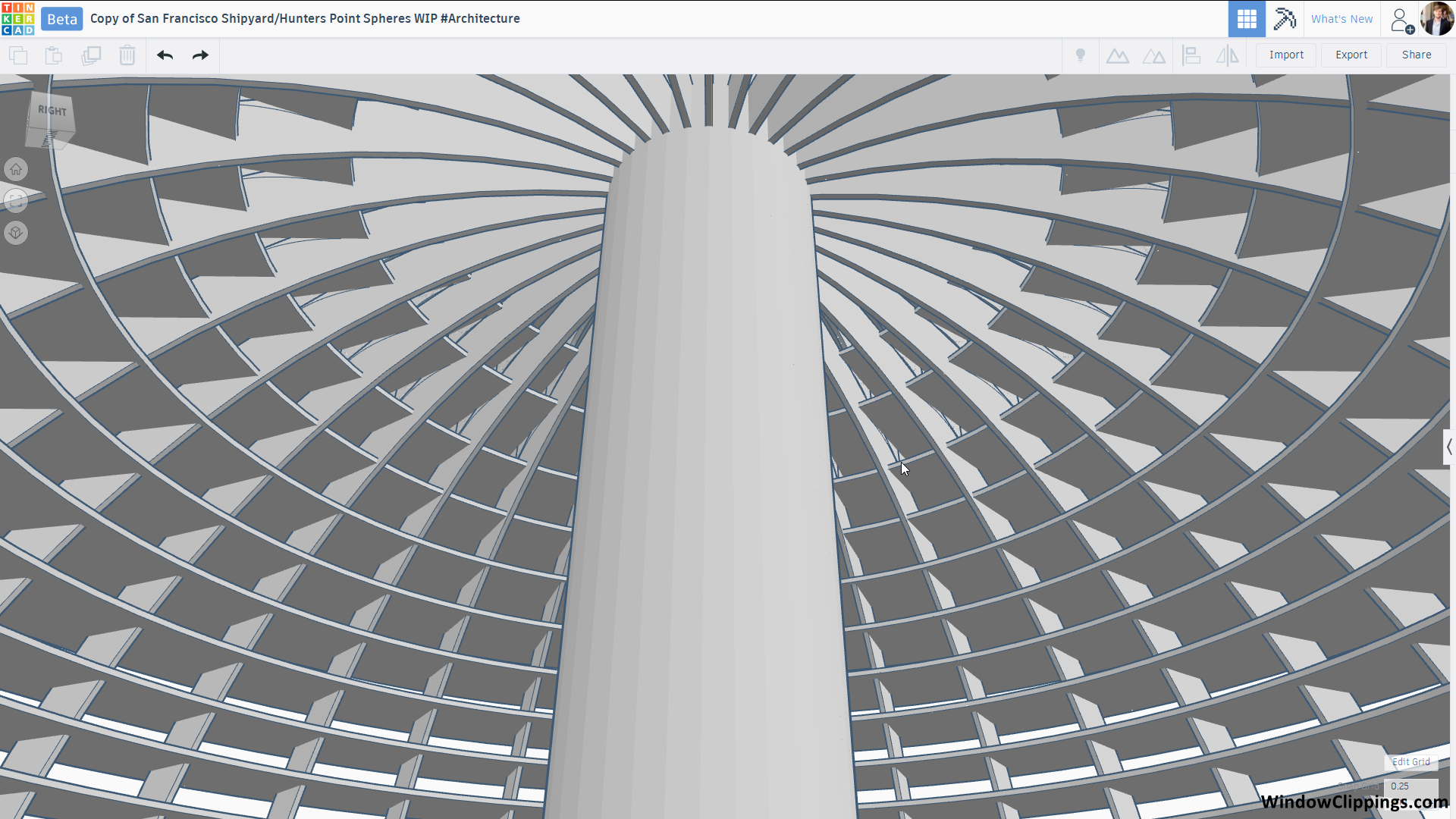
Task: Click the Ungroup shapes icon
Action: click(x=1154, y=55)
